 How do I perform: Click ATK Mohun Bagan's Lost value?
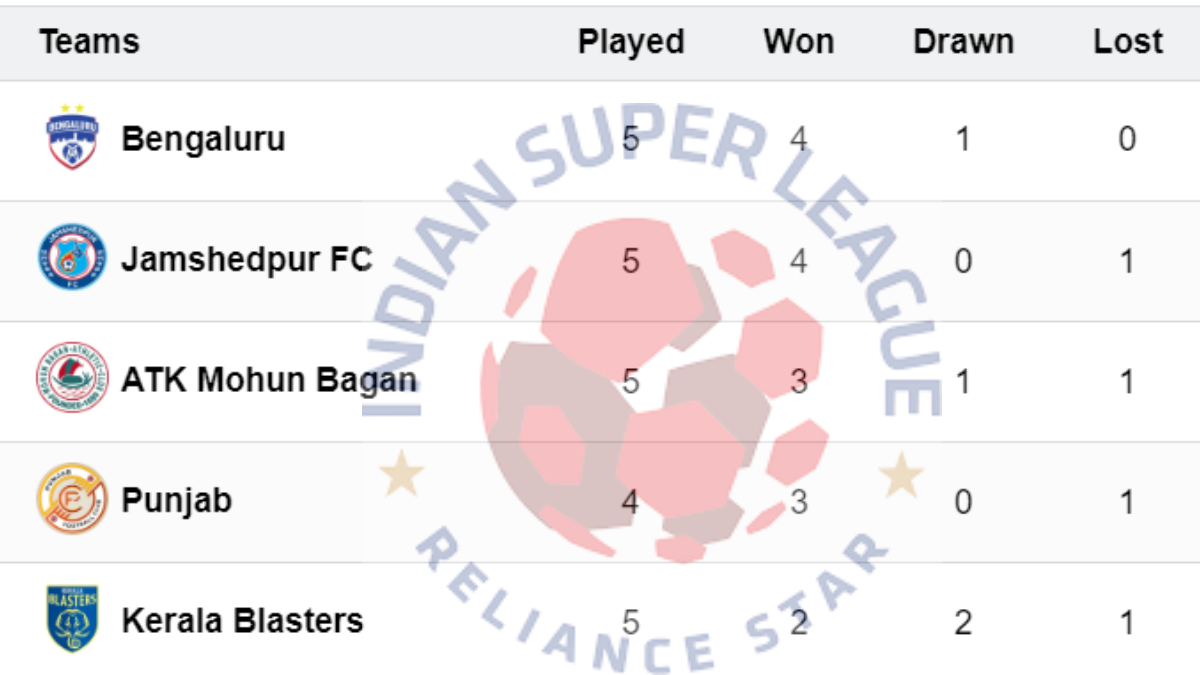[1127, 381]
